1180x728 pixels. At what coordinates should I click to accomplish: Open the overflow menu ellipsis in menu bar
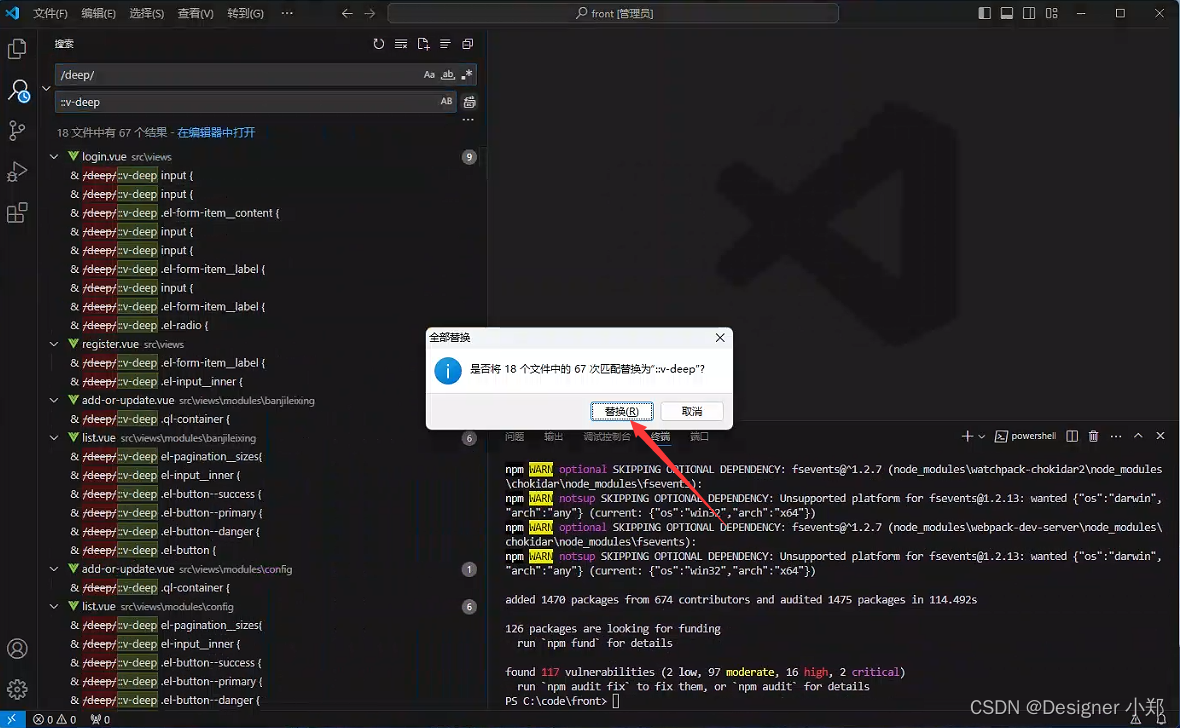click(x=287, y=14)
